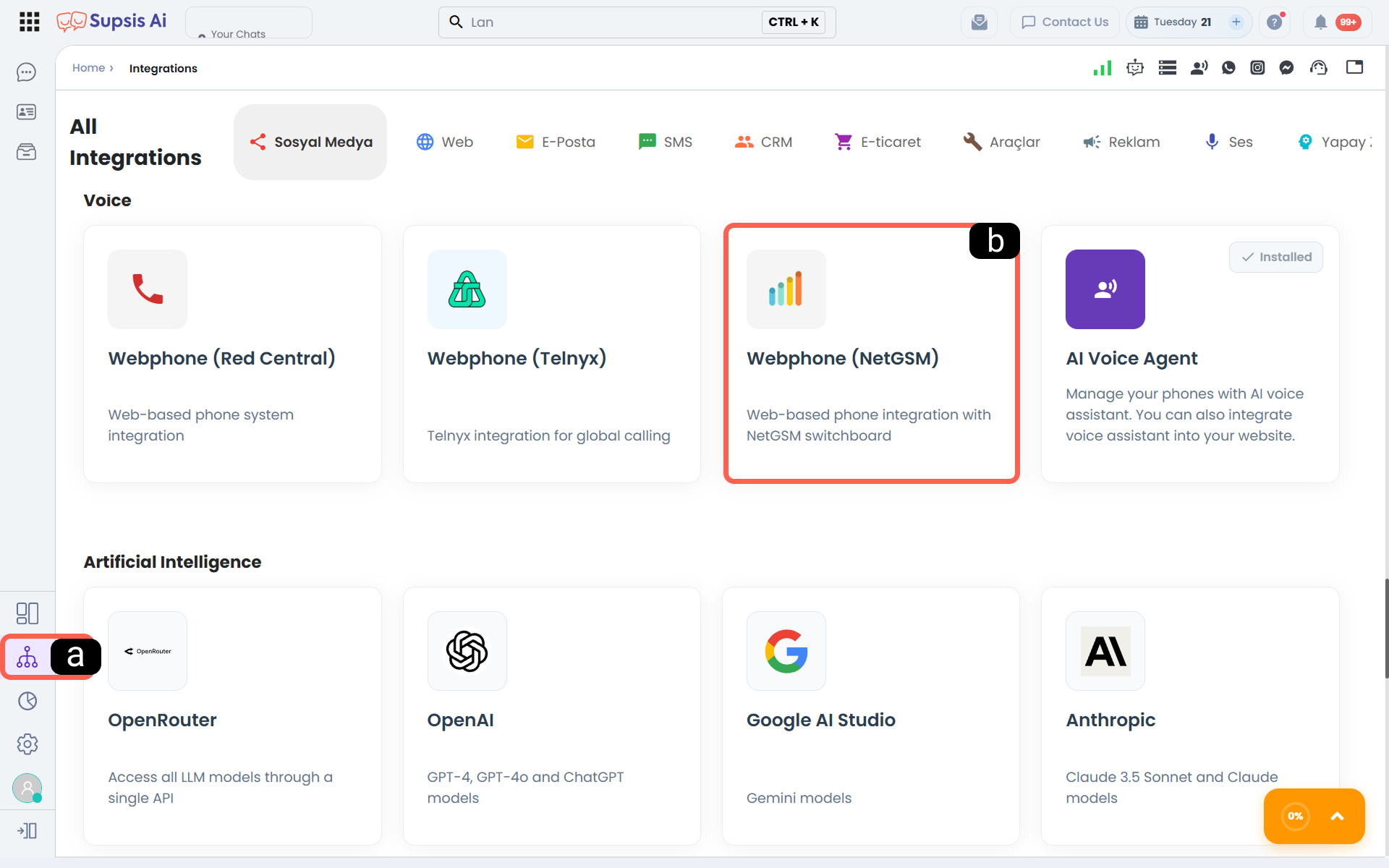Open the Araçlar tab

1002,142
